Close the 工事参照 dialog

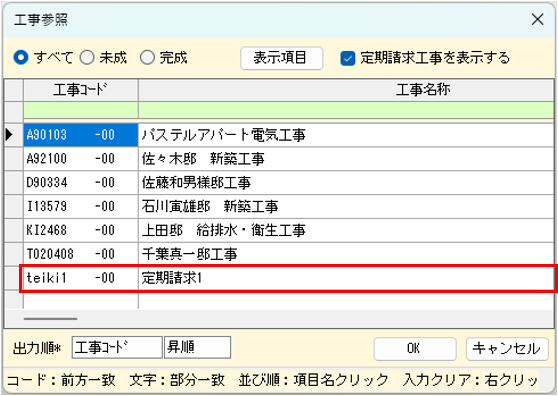(x=538, y=19)
